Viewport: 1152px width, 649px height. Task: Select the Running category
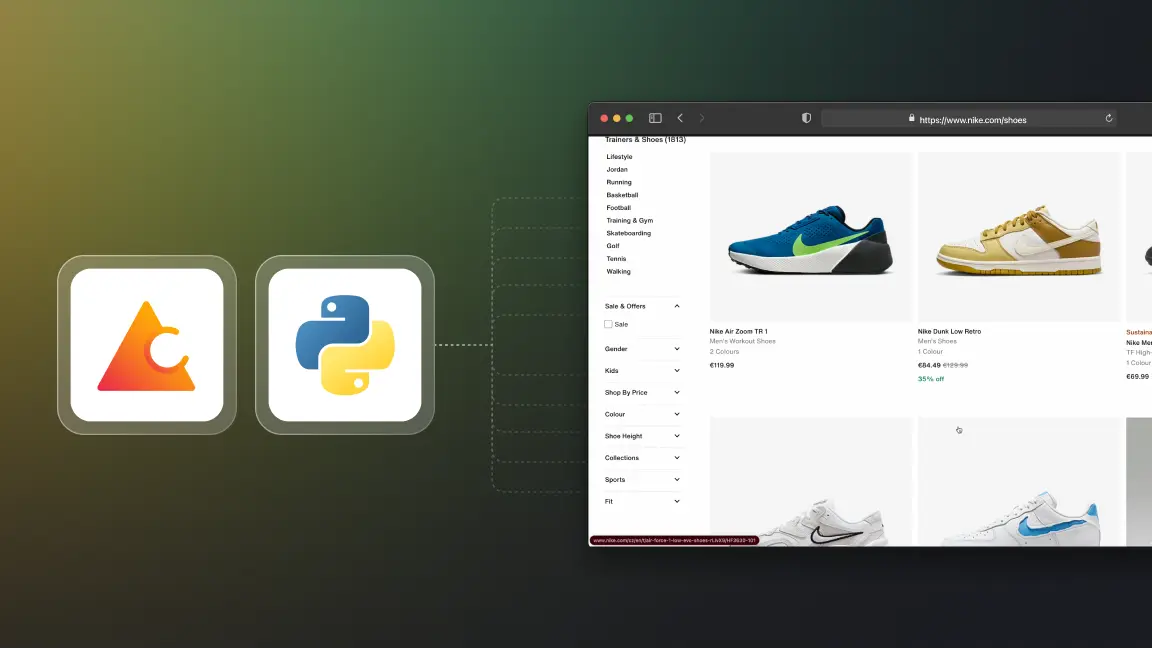click(619, 182)
